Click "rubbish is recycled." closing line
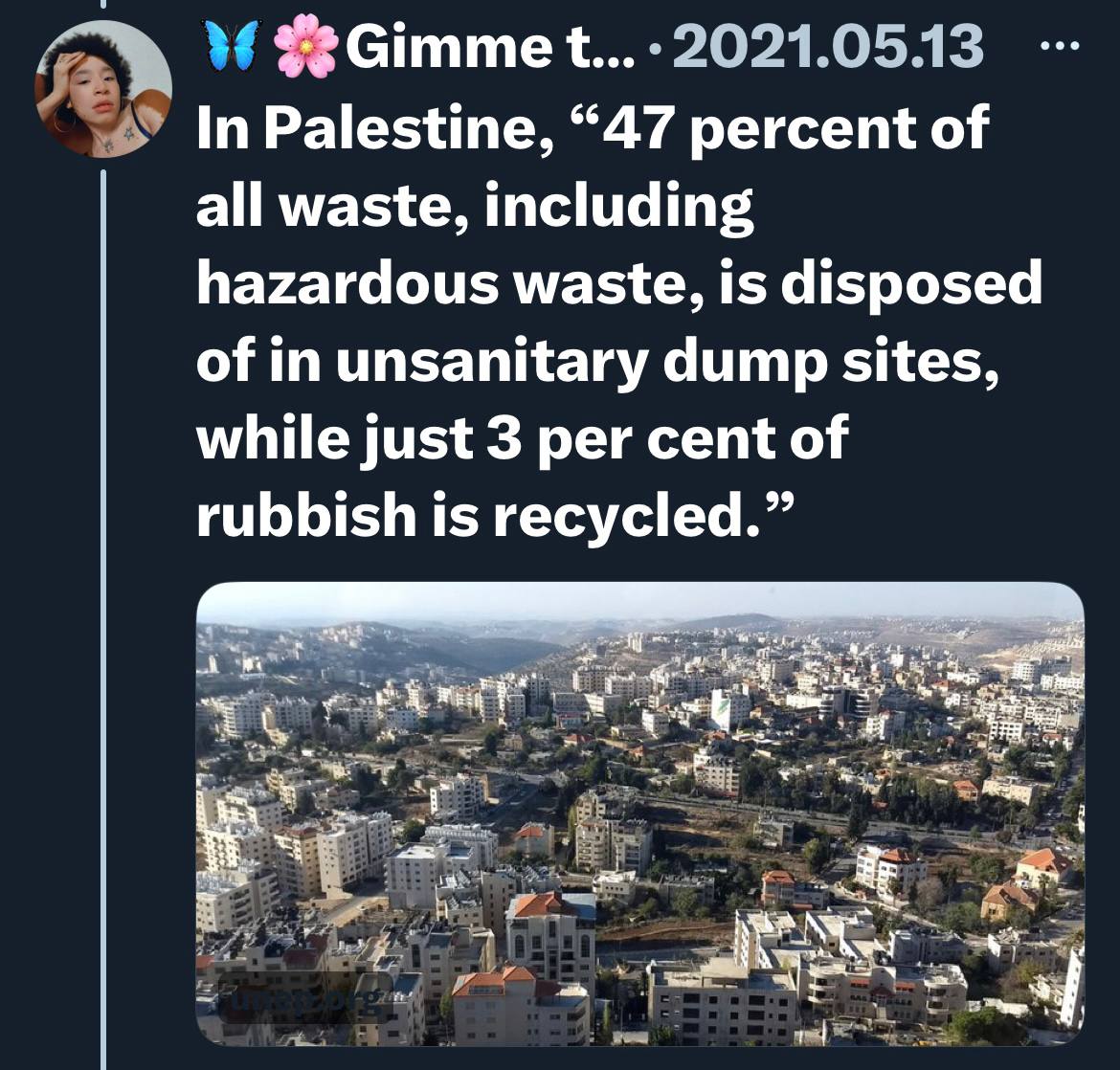 493,515
